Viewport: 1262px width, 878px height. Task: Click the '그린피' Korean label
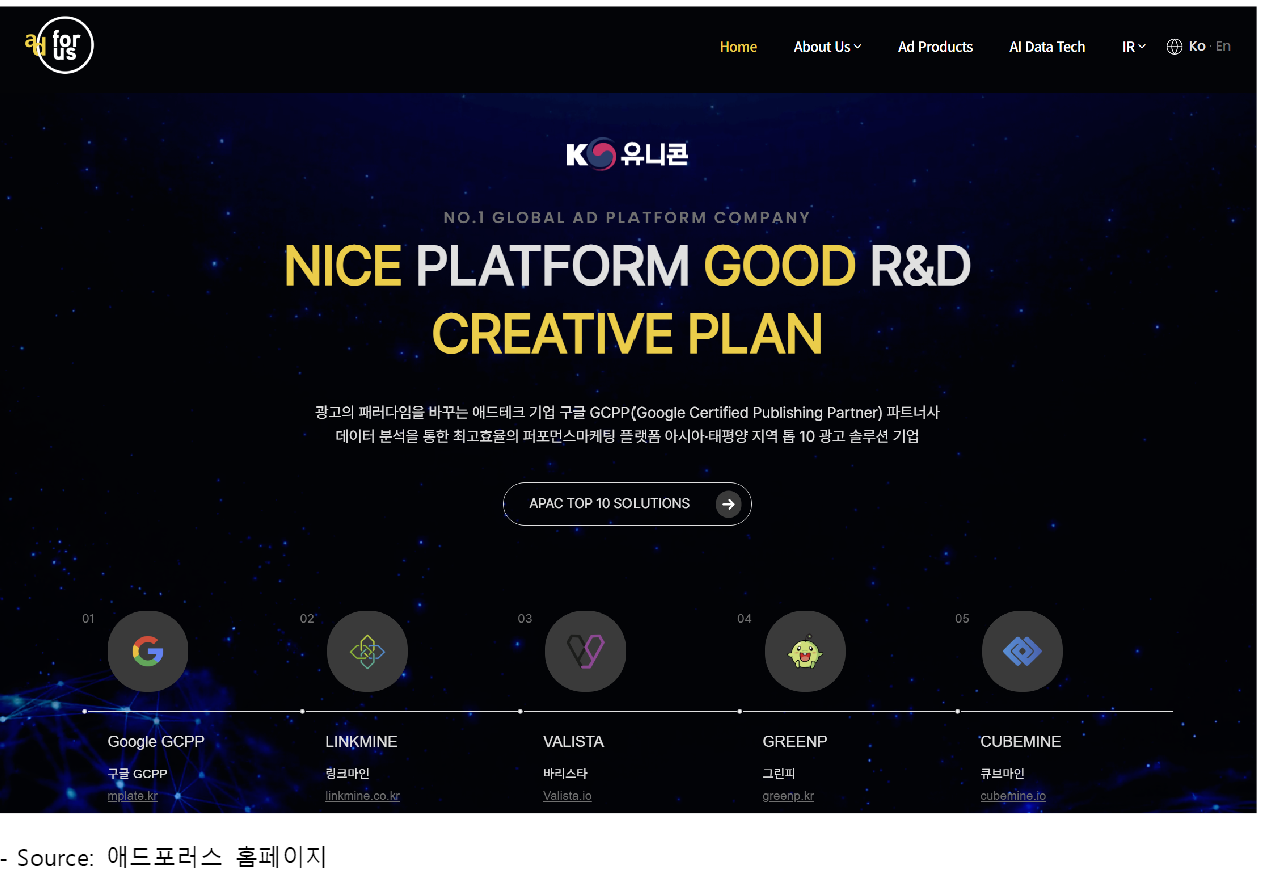coord(779,774)
